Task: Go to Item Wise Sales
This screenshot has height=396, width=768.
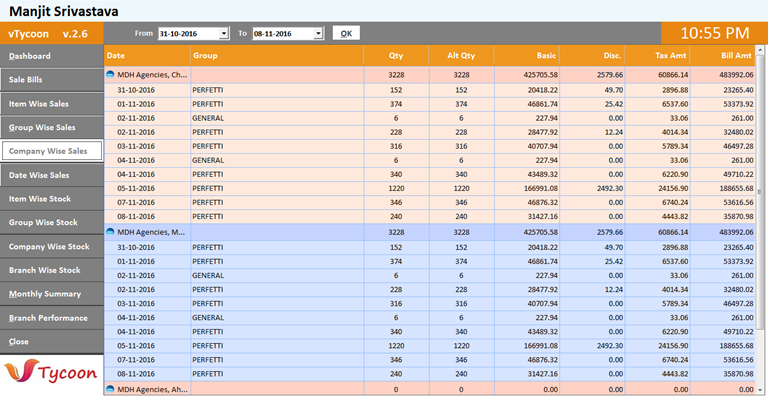Action: click(51, 103)
